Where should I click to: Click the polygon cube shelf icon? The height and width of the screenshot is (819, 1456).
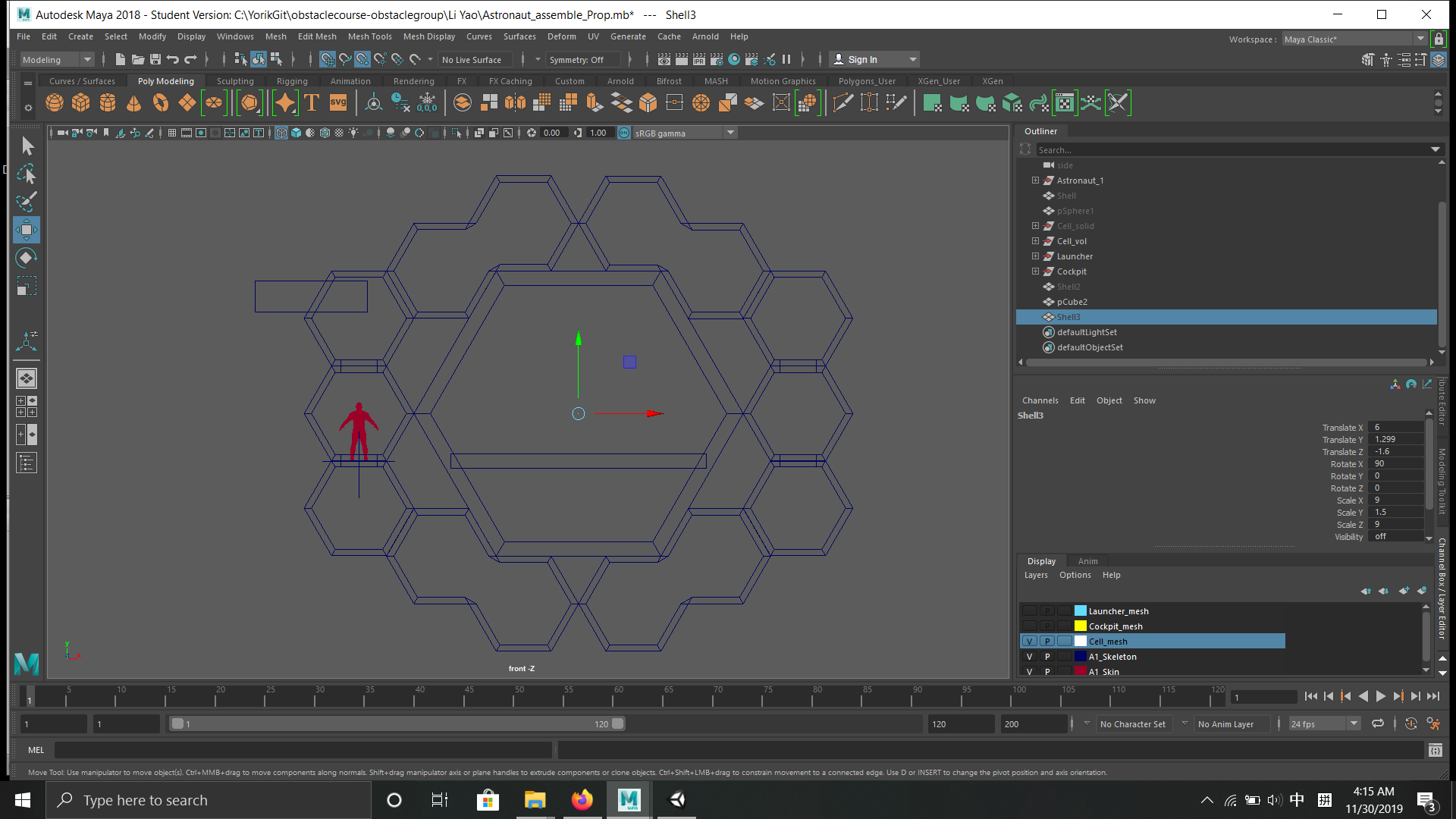pos(81,103)
